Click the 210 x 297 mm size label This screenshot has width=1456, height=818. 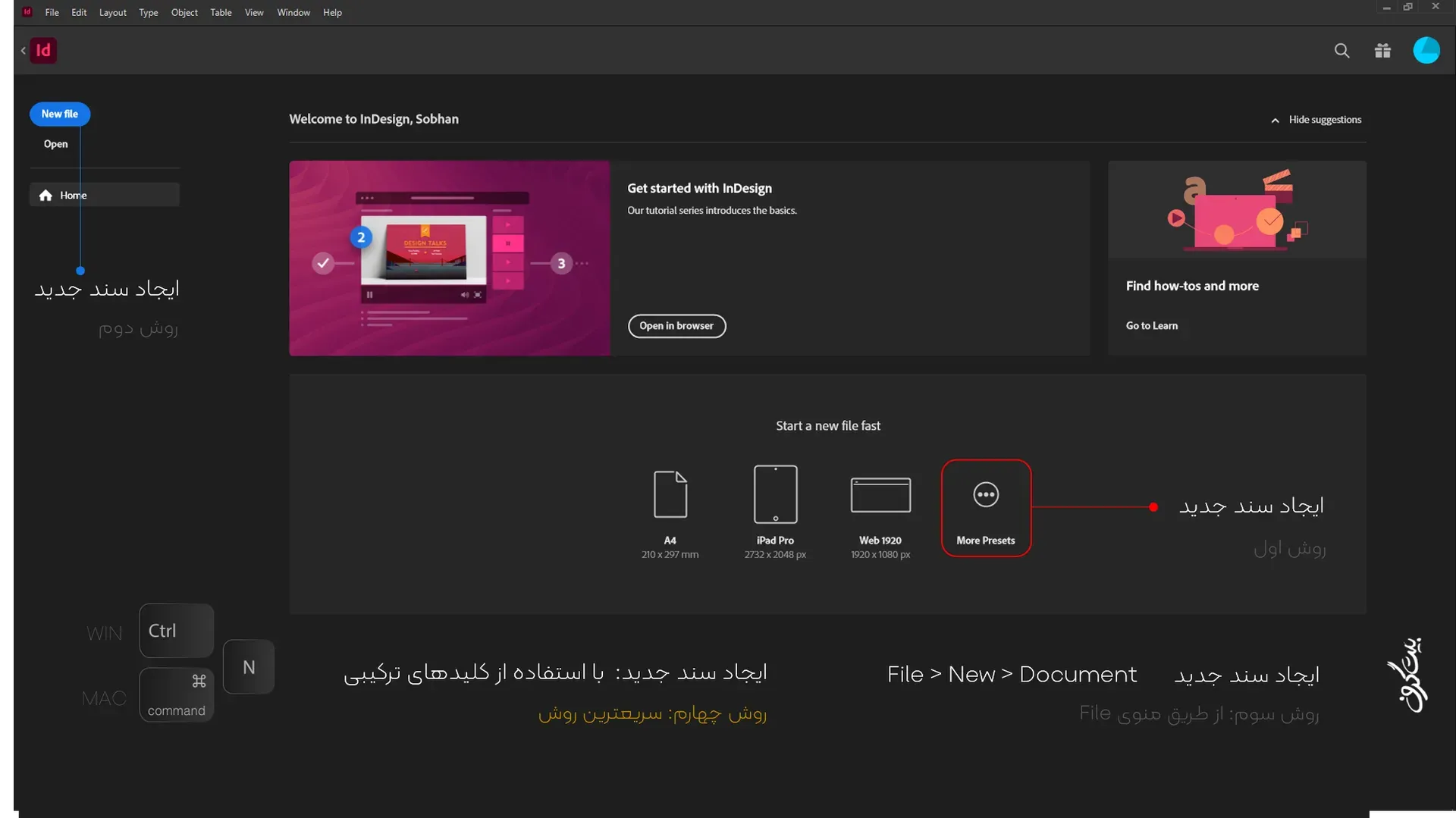(x=670, y=555)
